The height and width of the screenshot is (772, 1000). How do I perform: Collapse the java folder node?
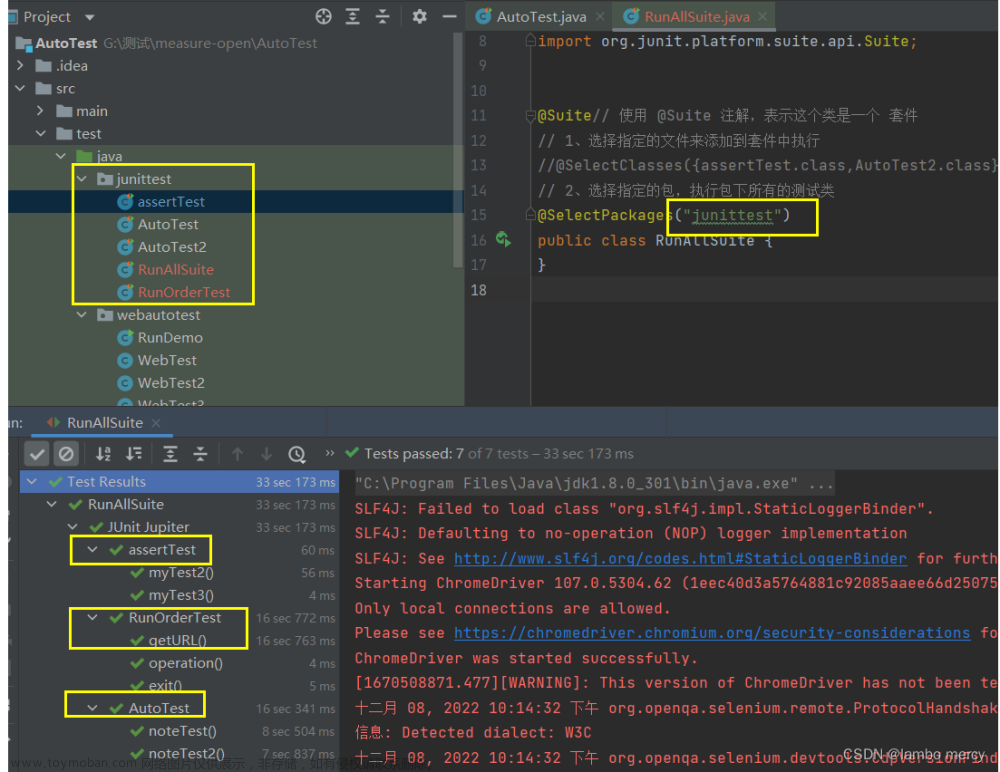coord(61,156)
